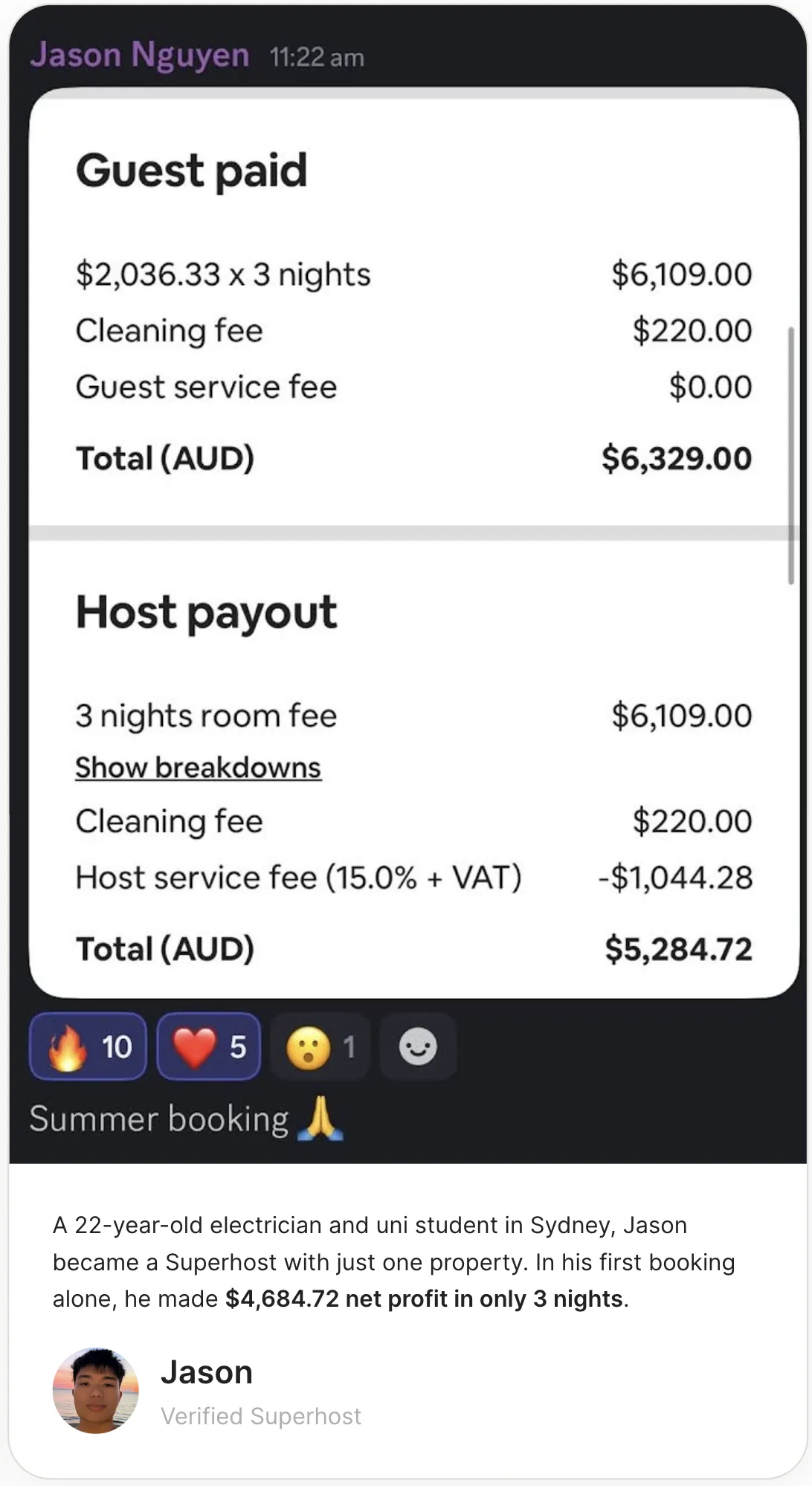812x1486 pixels.
Task: Click the Guest service fee row label
Action: [x=206, y=387]
